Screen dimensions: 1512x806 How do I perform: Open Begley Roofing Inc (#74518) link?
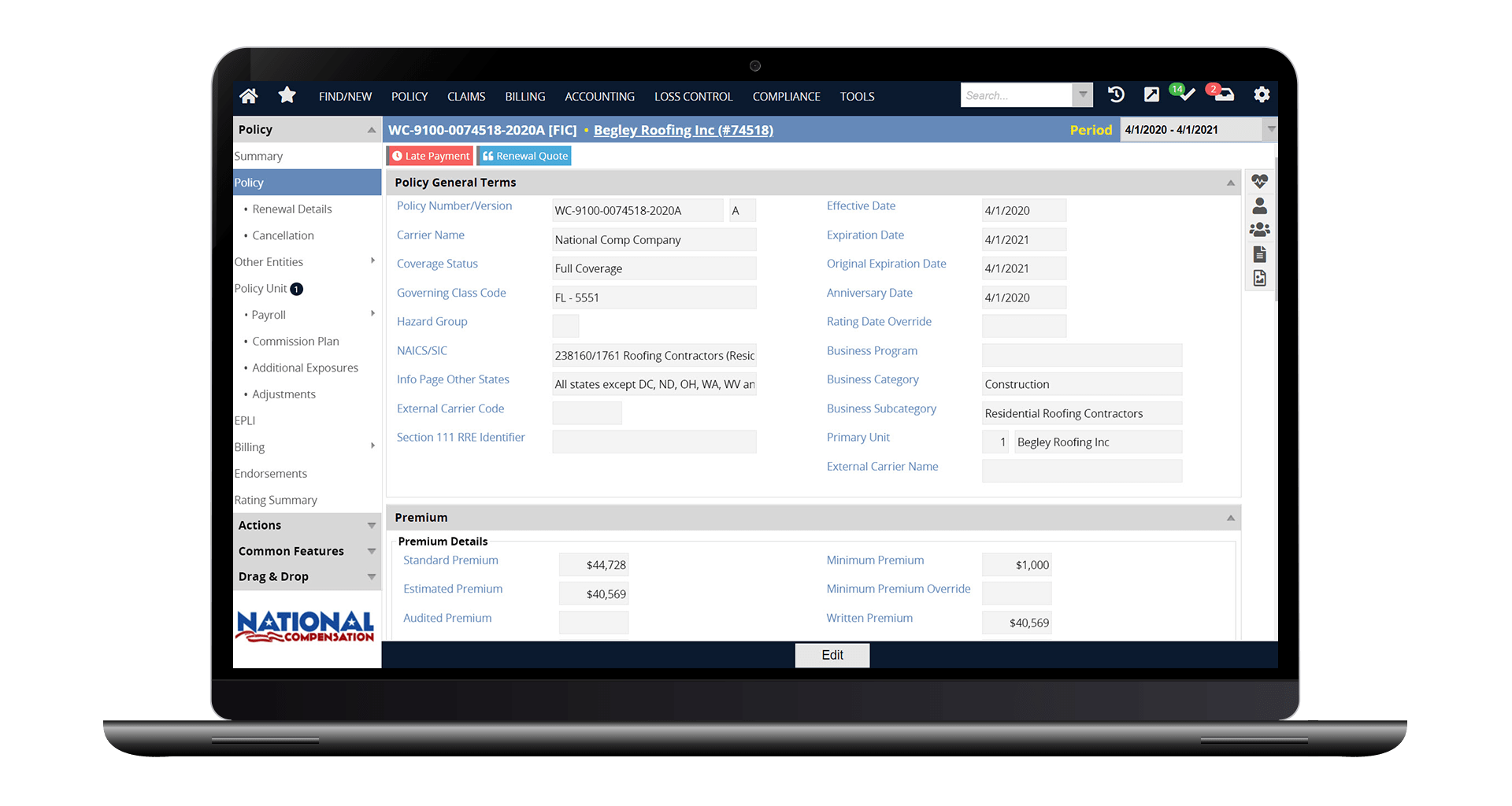pyautogui.click(x=684, y=130)
